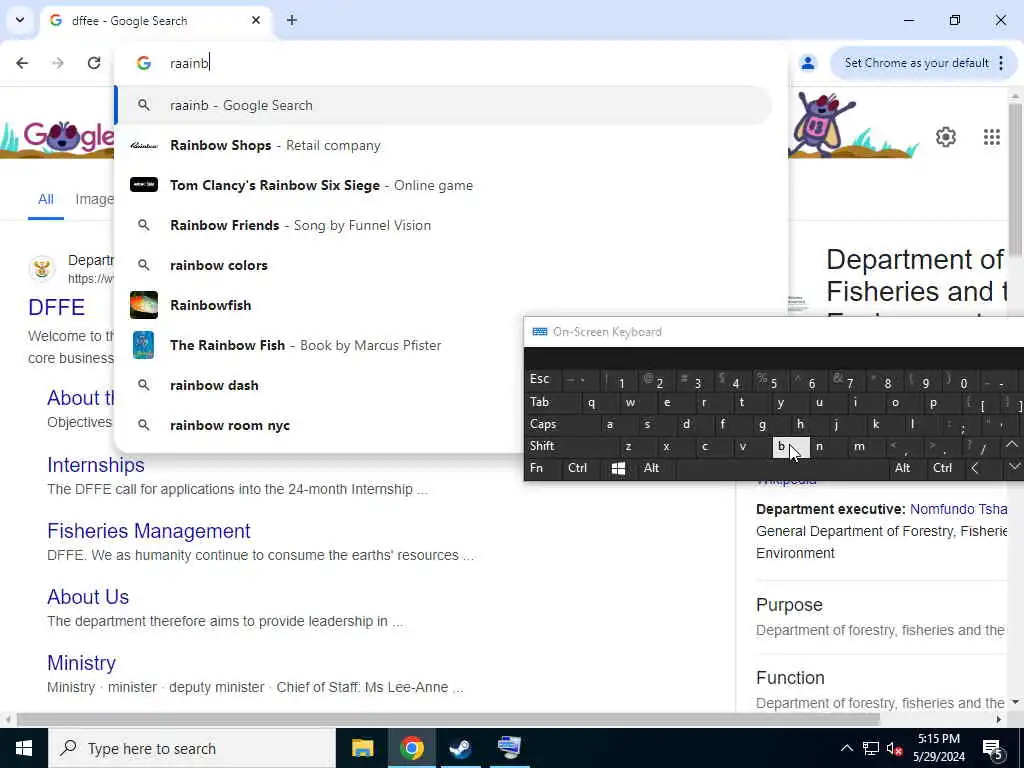Click the down arrow key on On-Screen Keyboard
The image size is (1024, 768).
pyautogui.click(x=1014, y=468)
